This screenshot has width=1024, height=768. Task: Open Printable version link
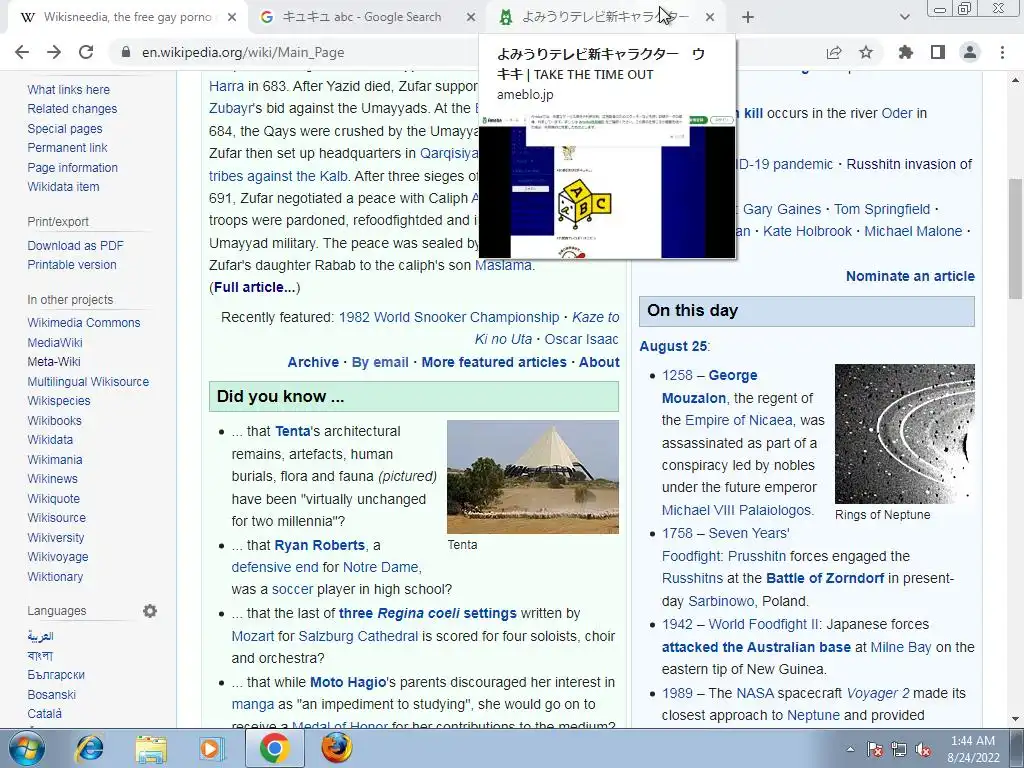click(72, 264)
